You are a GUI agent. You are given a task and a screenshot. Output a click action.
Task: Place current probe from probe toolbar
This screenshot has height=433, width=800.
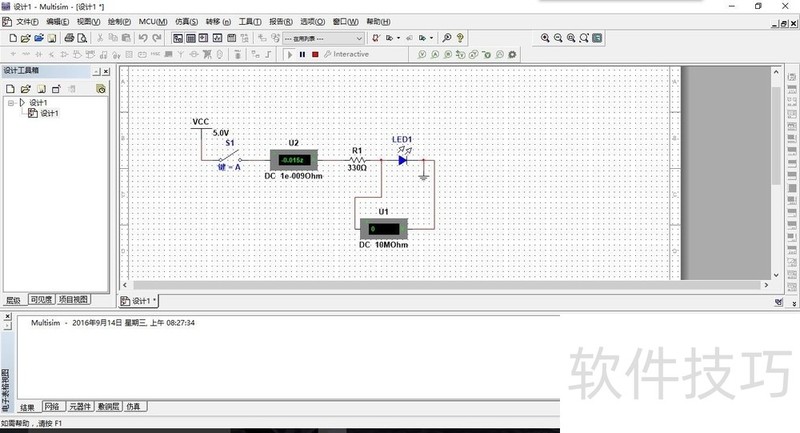tap(435, 54)
